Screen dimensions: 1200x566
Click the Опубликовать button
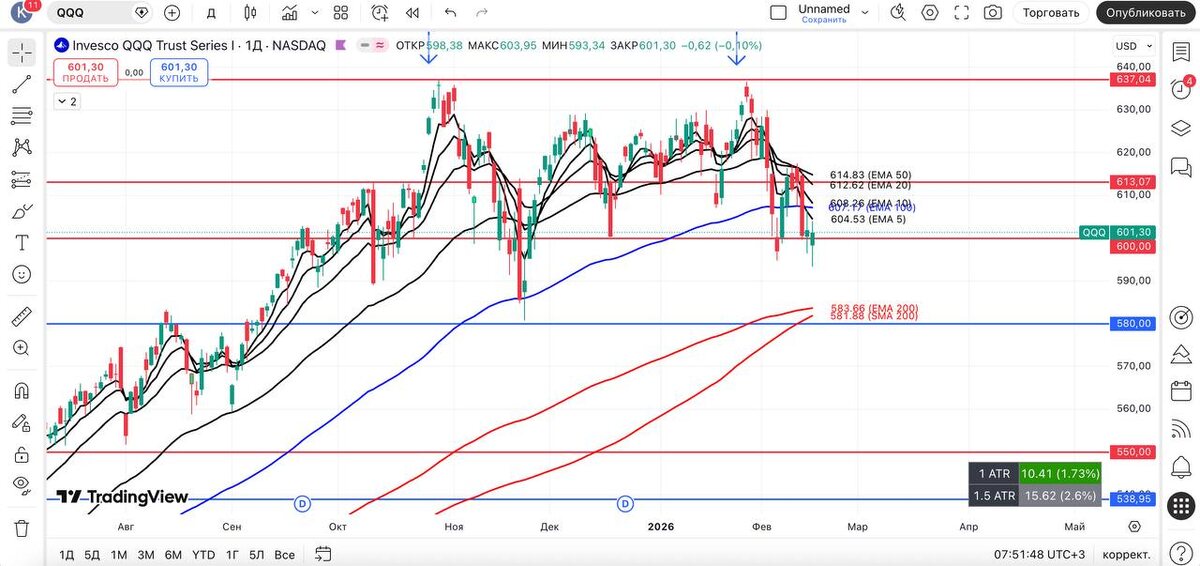(x=1147, y=13)
